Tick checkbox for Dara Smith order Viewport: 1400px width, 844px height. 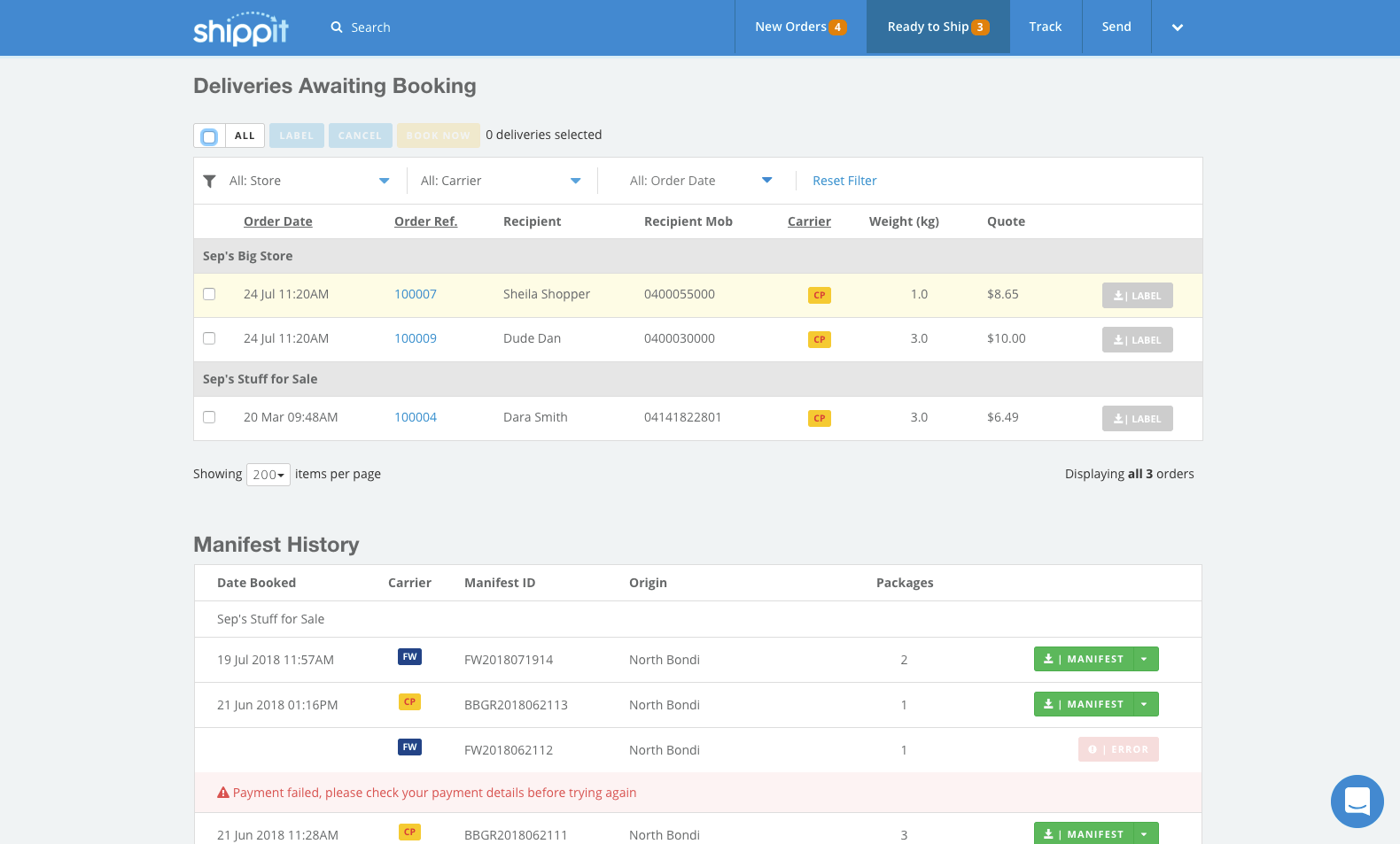209,417
